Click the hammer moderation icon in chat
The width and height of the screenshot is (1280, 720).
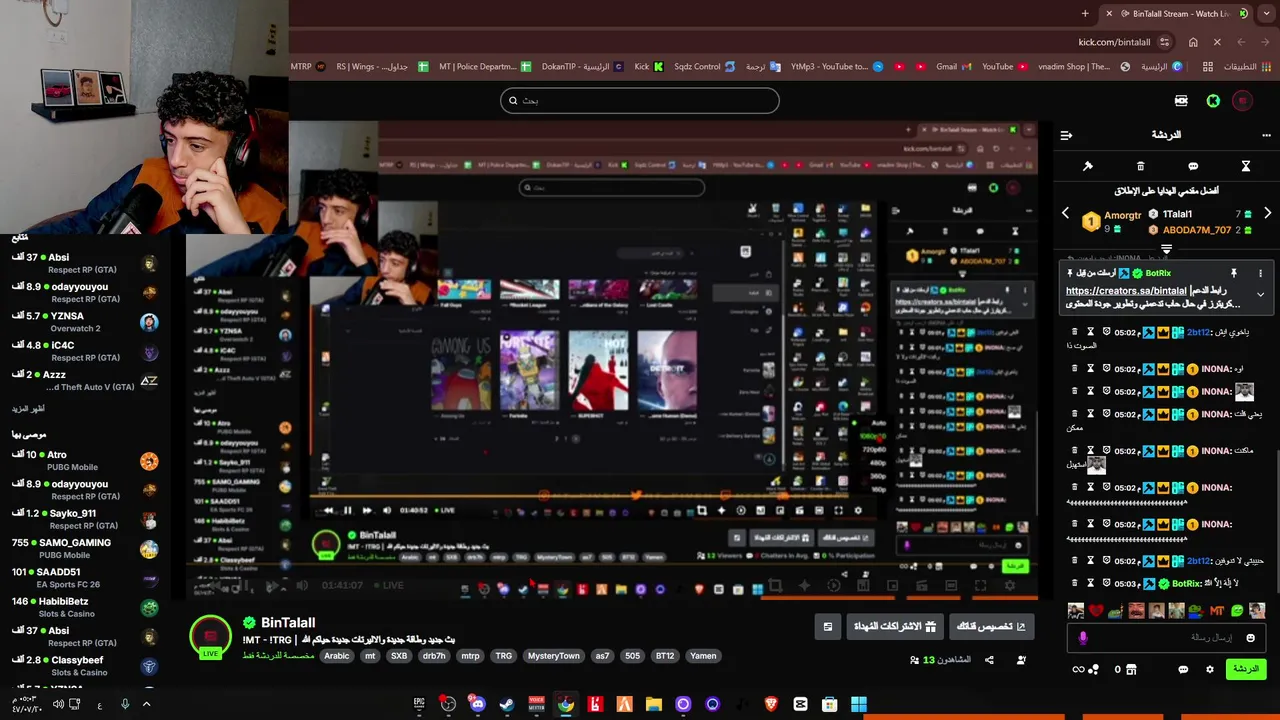click(x=1088, y=166)
